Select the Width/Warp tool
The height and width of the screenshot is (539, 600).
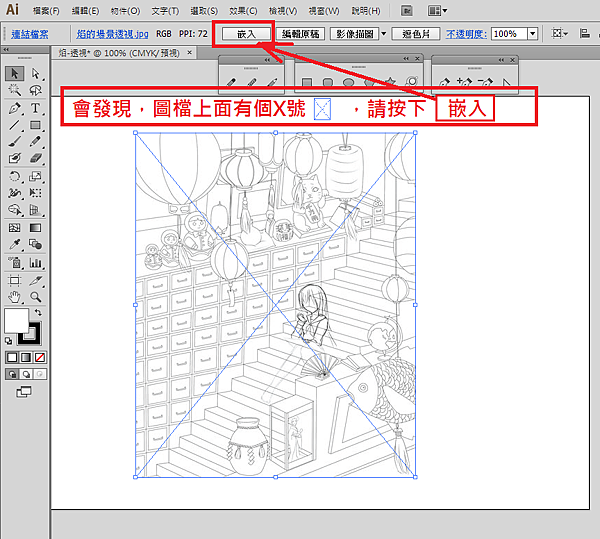tap(15, 193)
